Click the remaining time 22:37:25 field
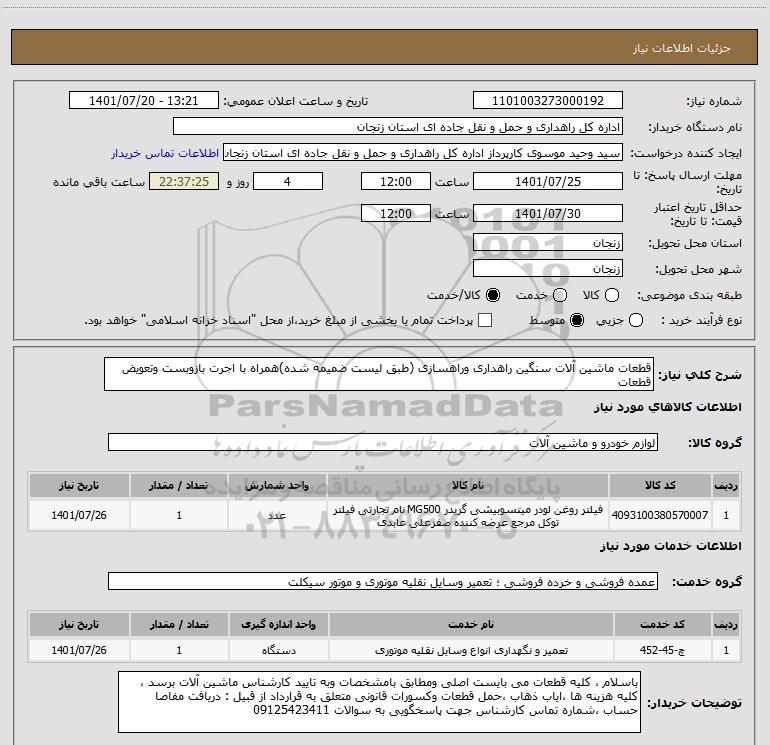Viewport: 770px width, 745px height. (x=184, y=181)
